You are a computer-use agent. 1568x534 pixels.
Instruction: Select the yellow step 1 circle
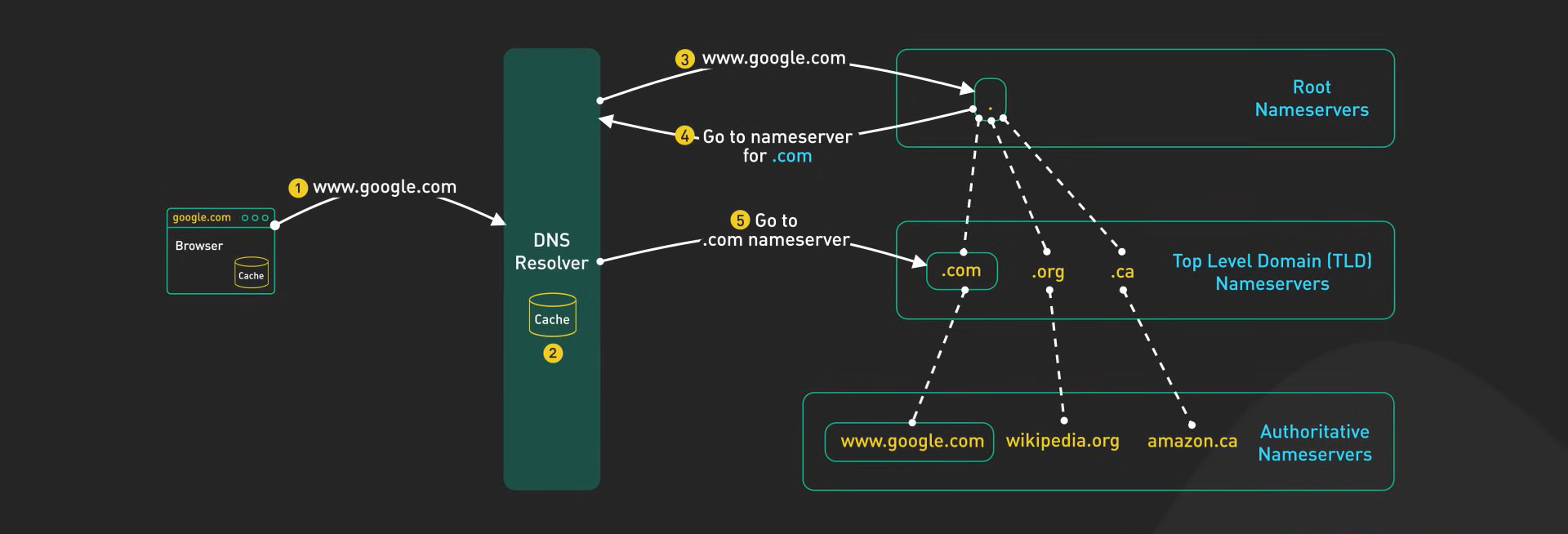point(298,189)
